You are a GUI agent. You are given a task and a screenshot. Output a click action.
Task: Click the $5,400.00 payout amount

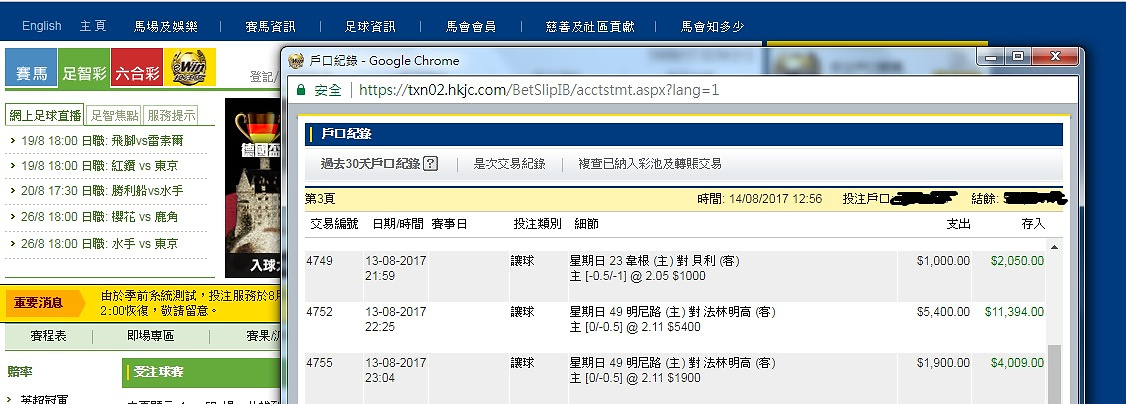click(x=944, y=312)
